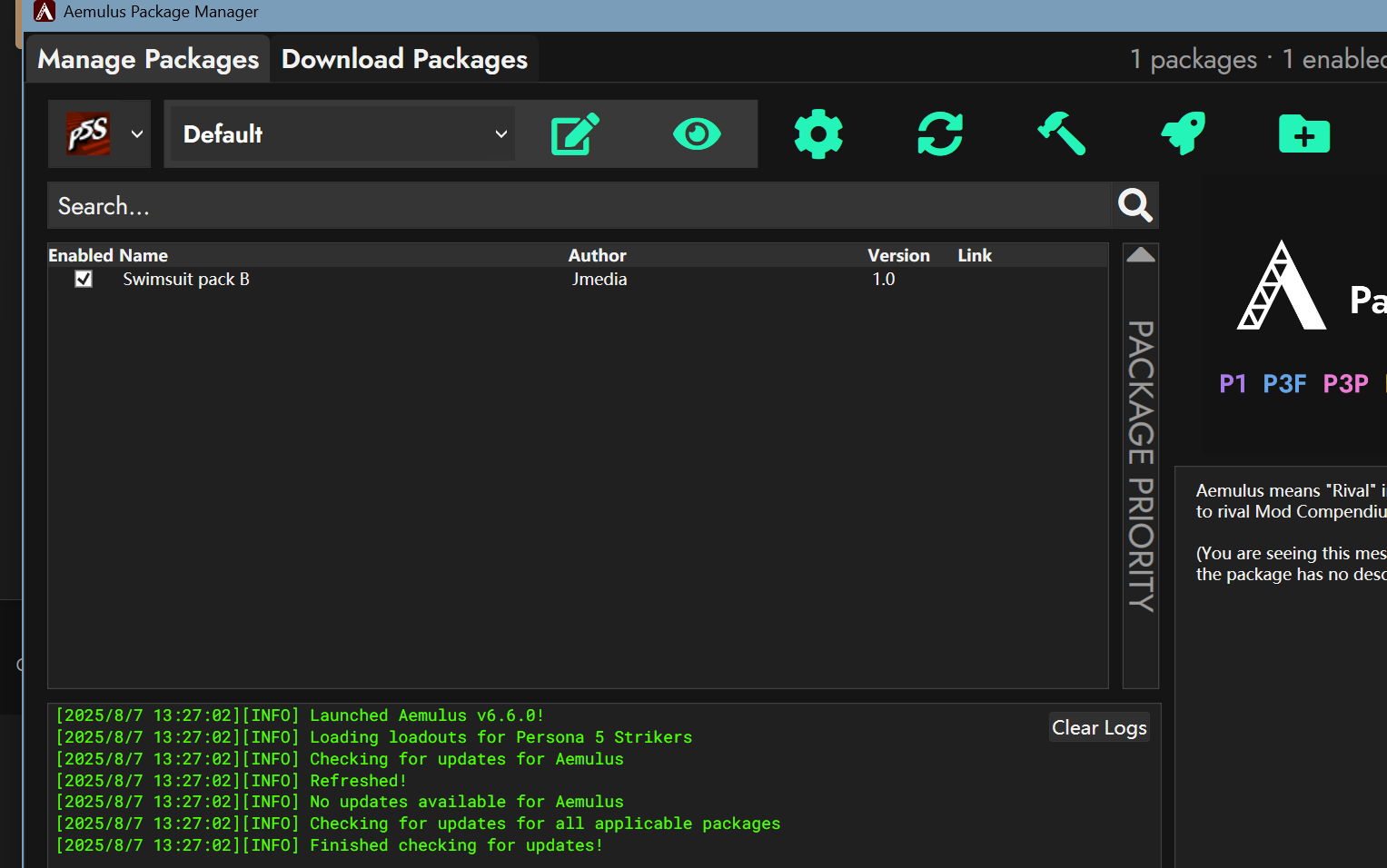The width and height of the screenshot is (1387, 868).
Task: Open the edit loadouts pencil icon
Action: coord(575,134)
